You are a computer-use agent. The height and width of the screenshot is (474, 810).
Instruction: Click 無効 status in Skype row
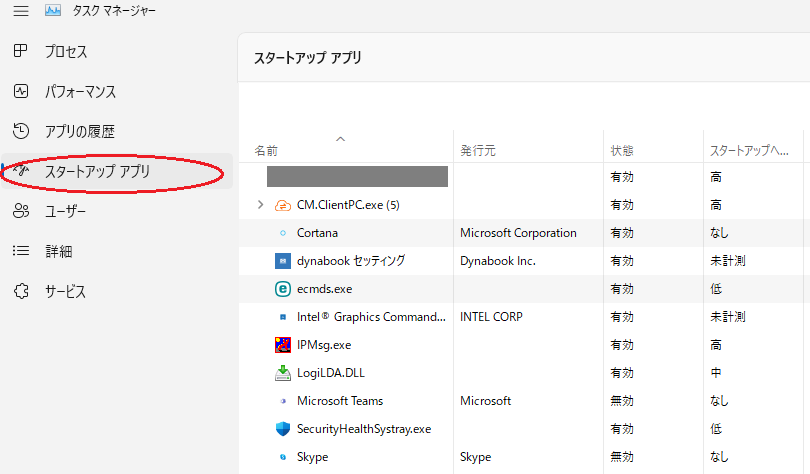pyautogui.click(x=622, y=457)
